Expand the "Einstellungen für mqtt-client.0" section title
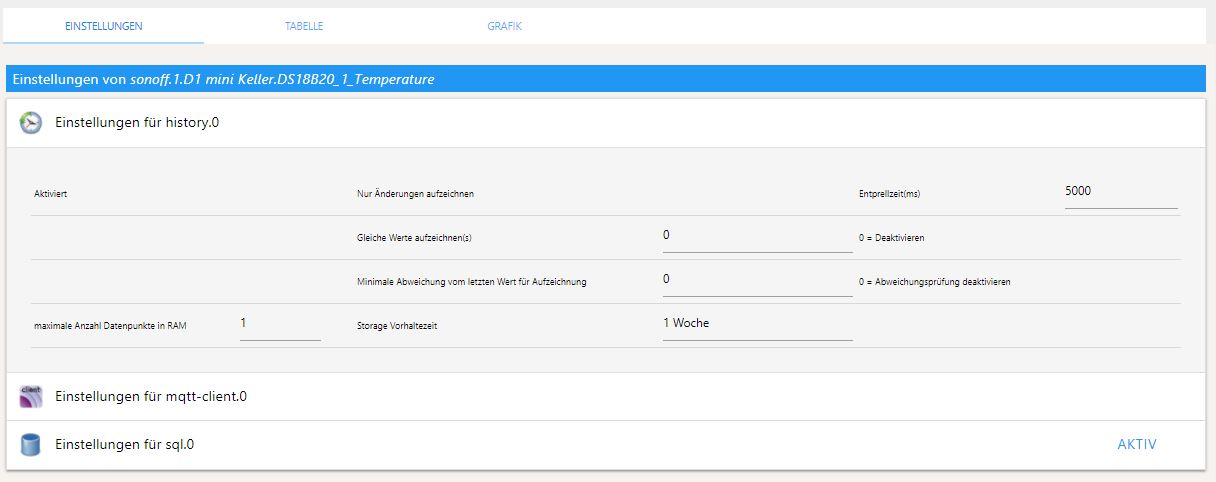Viewport: 1216px width, 482px height. click(151, 397)
